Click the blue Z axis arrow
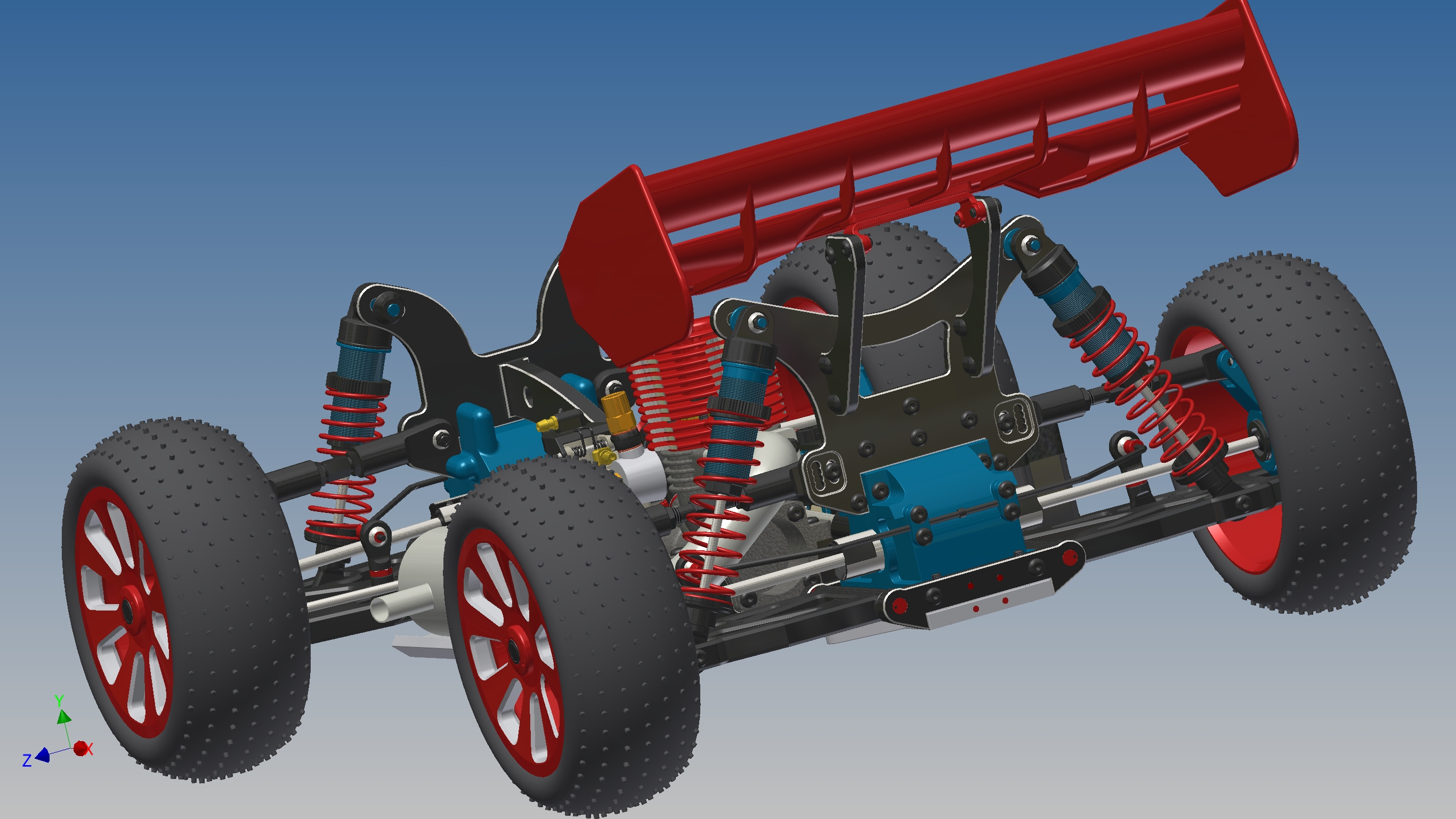Screen dimensions: 1456x819 click(43, 755)
